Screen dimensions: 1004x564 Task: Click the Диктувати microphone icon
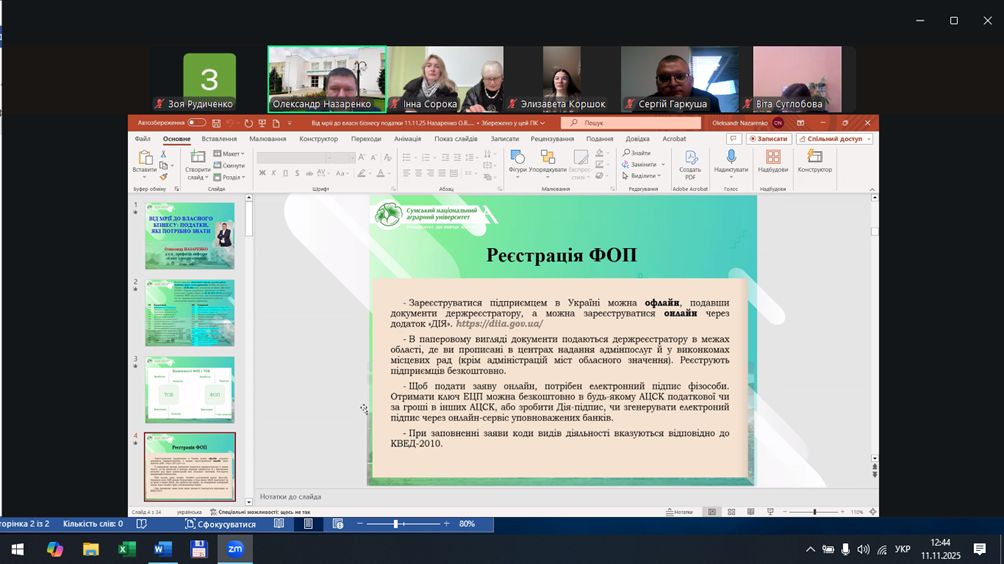pyautogui.click(x=730, y=159)
